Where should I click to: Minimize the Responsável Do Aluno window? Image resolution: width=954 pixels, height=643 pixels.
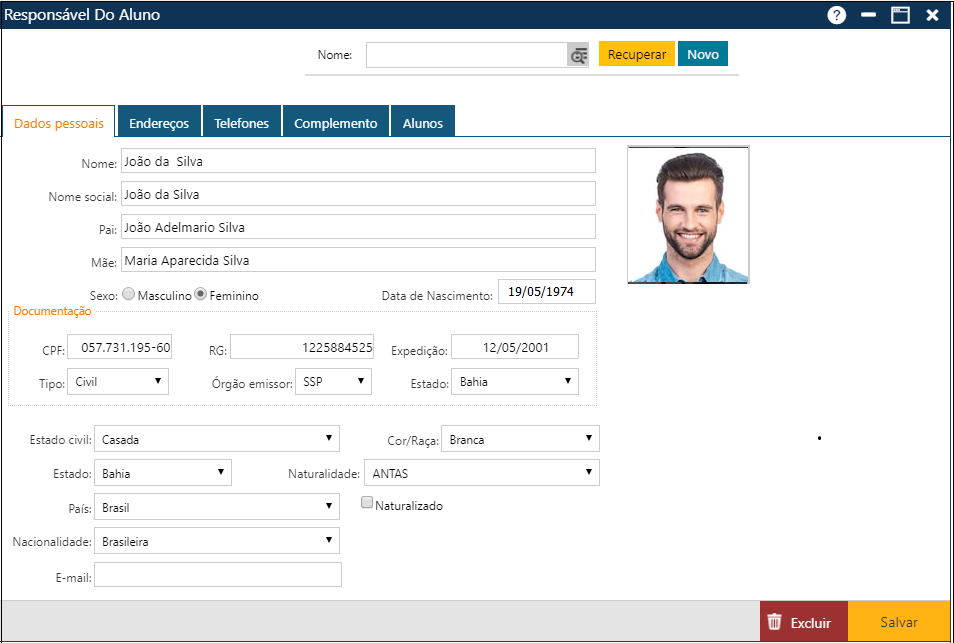coord(868,15)
